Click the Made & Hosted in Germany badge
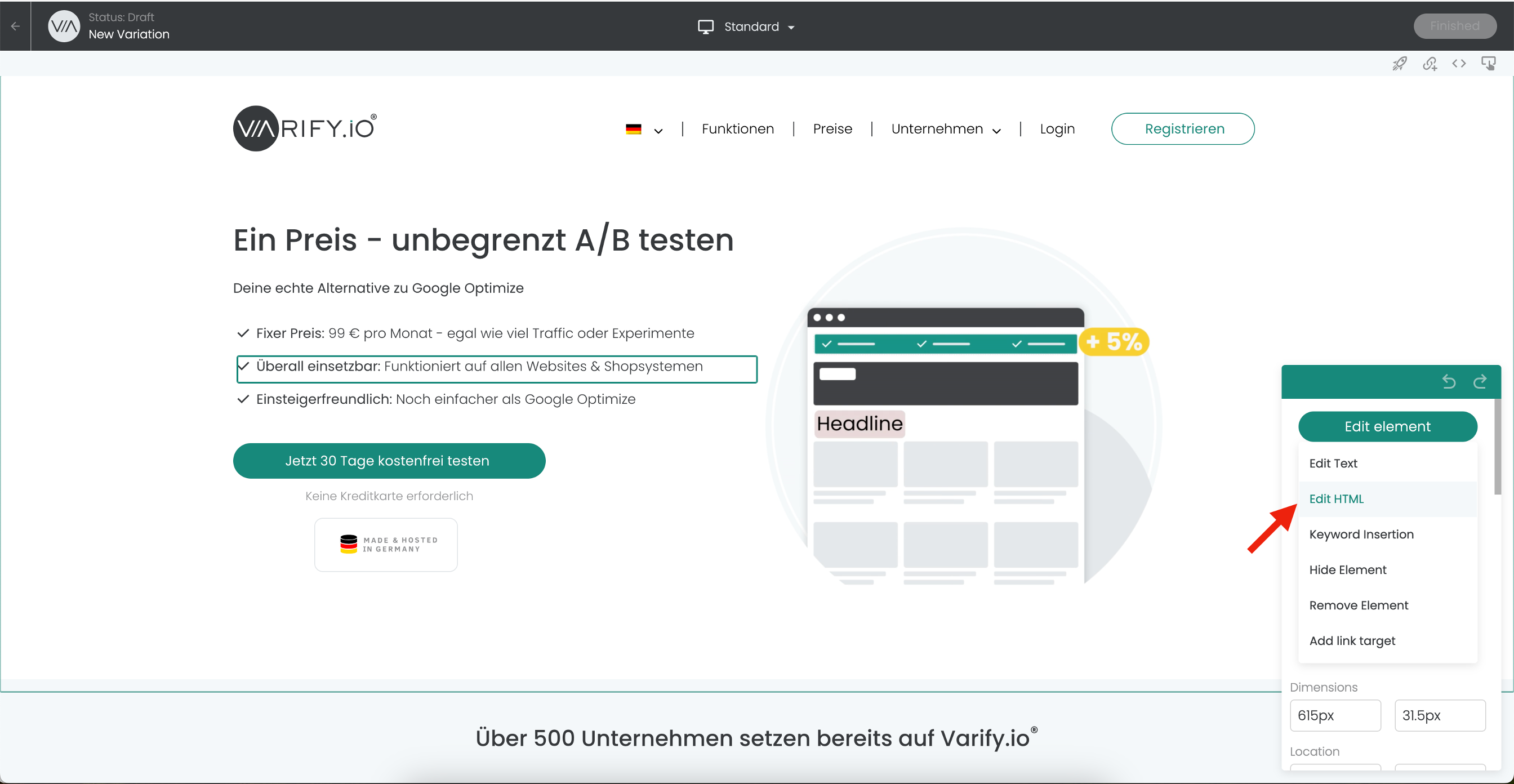 click(x=386, y=544)
